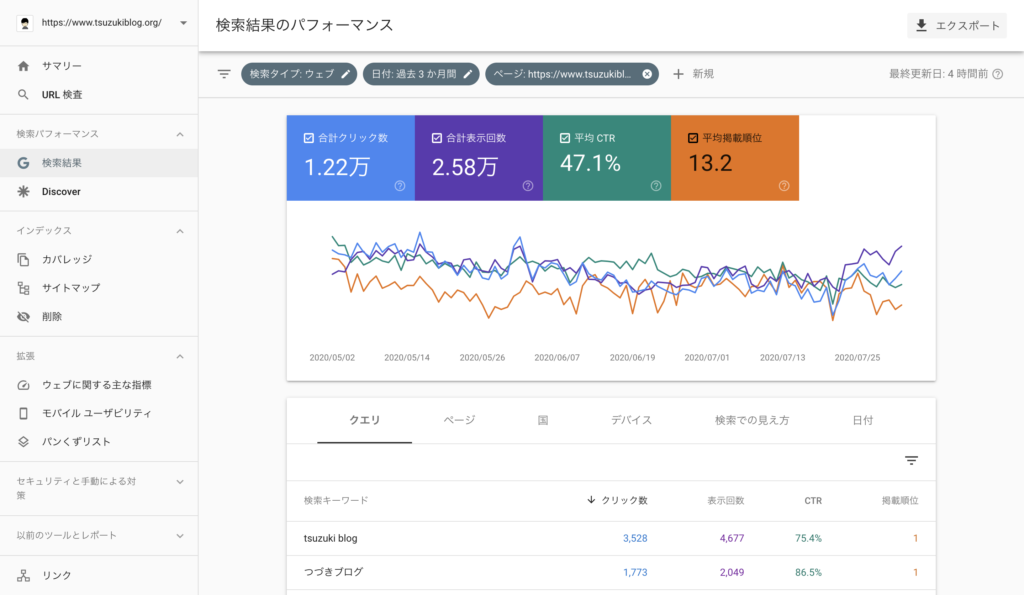The image size is (1024, 595).
Task: Click the カバレッジ pages icon
Action: (24, 259)
